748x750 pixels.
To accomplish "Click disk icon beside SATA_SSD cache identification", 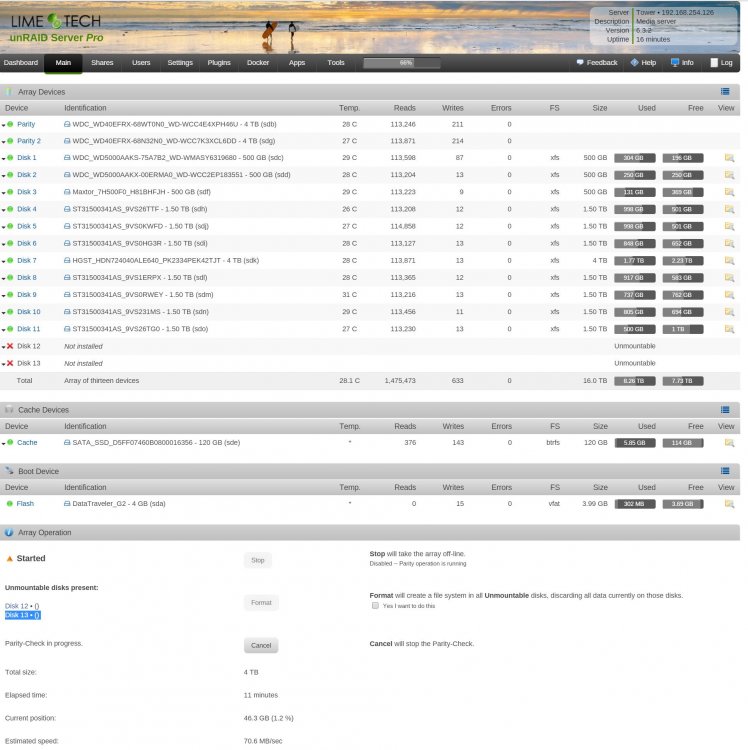I will pos(67,443).
